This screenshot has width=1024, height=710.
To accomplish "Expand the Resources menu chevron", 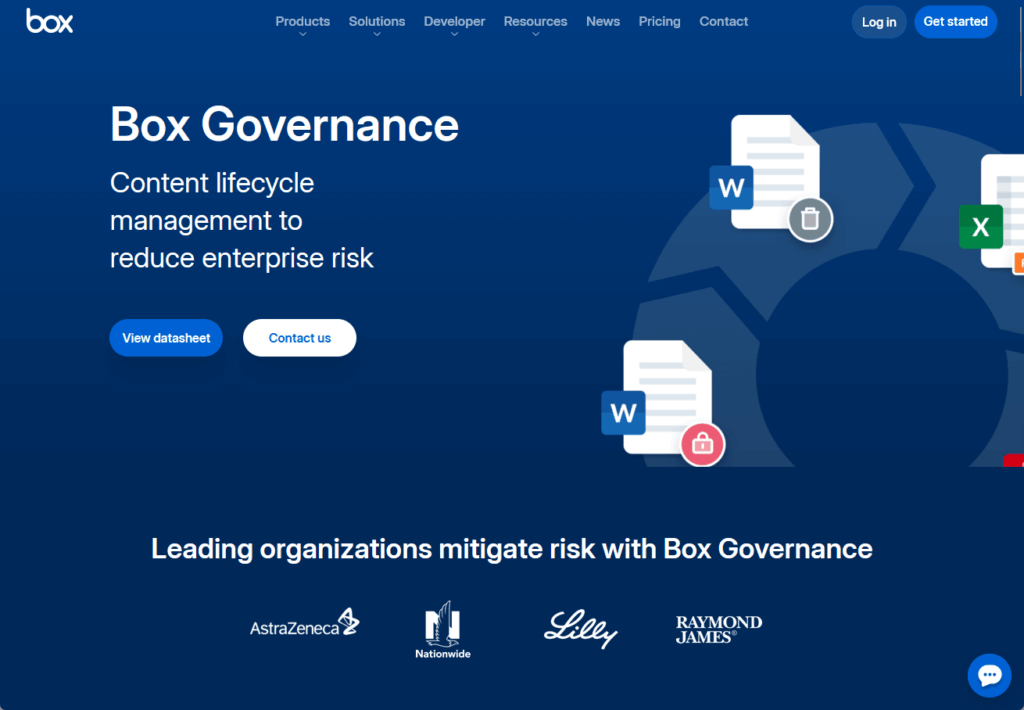I will (x=536, y=35).
